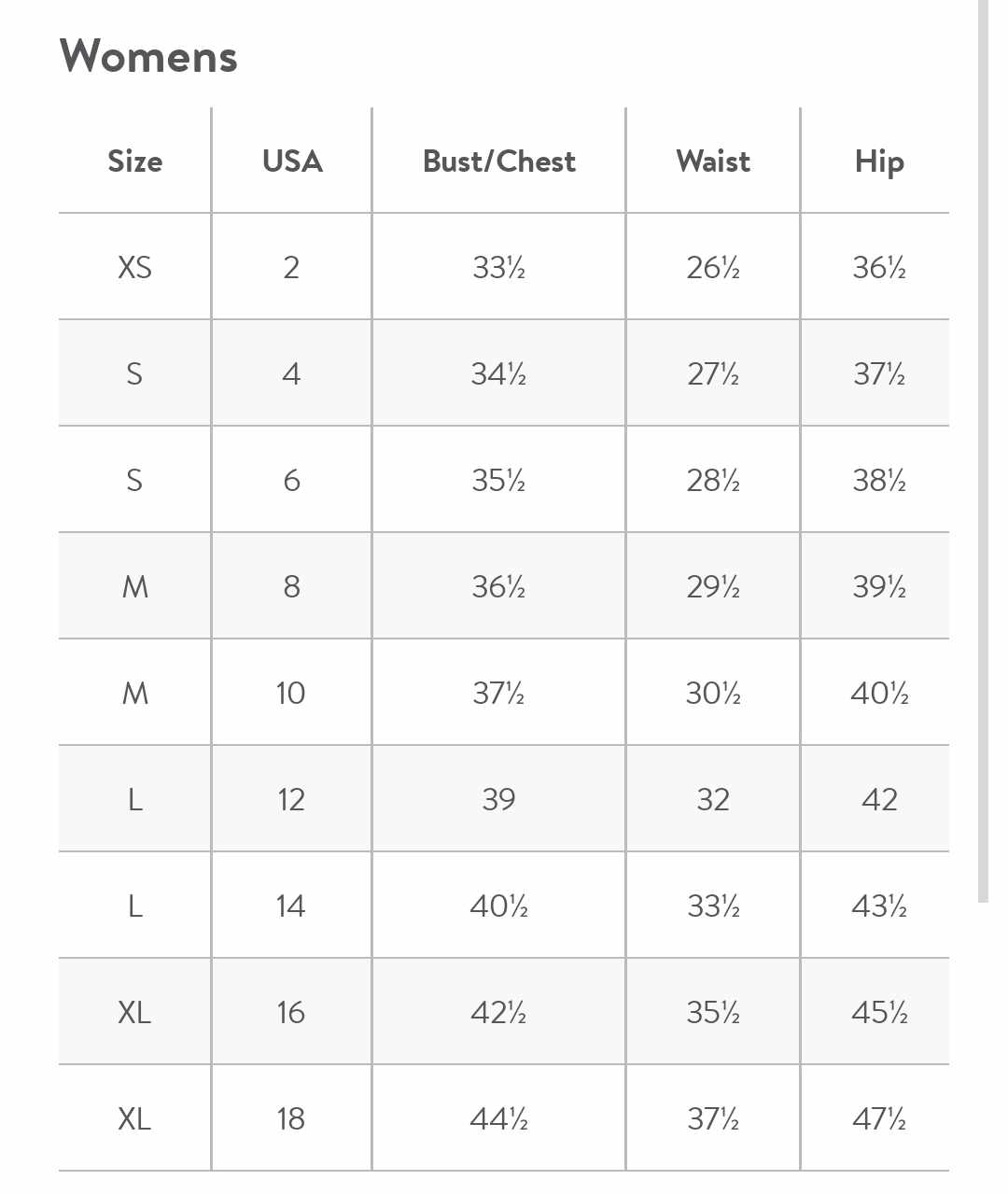Select the USA column header
This screenshot has height=1194, width=1008.
coord(291,161)
